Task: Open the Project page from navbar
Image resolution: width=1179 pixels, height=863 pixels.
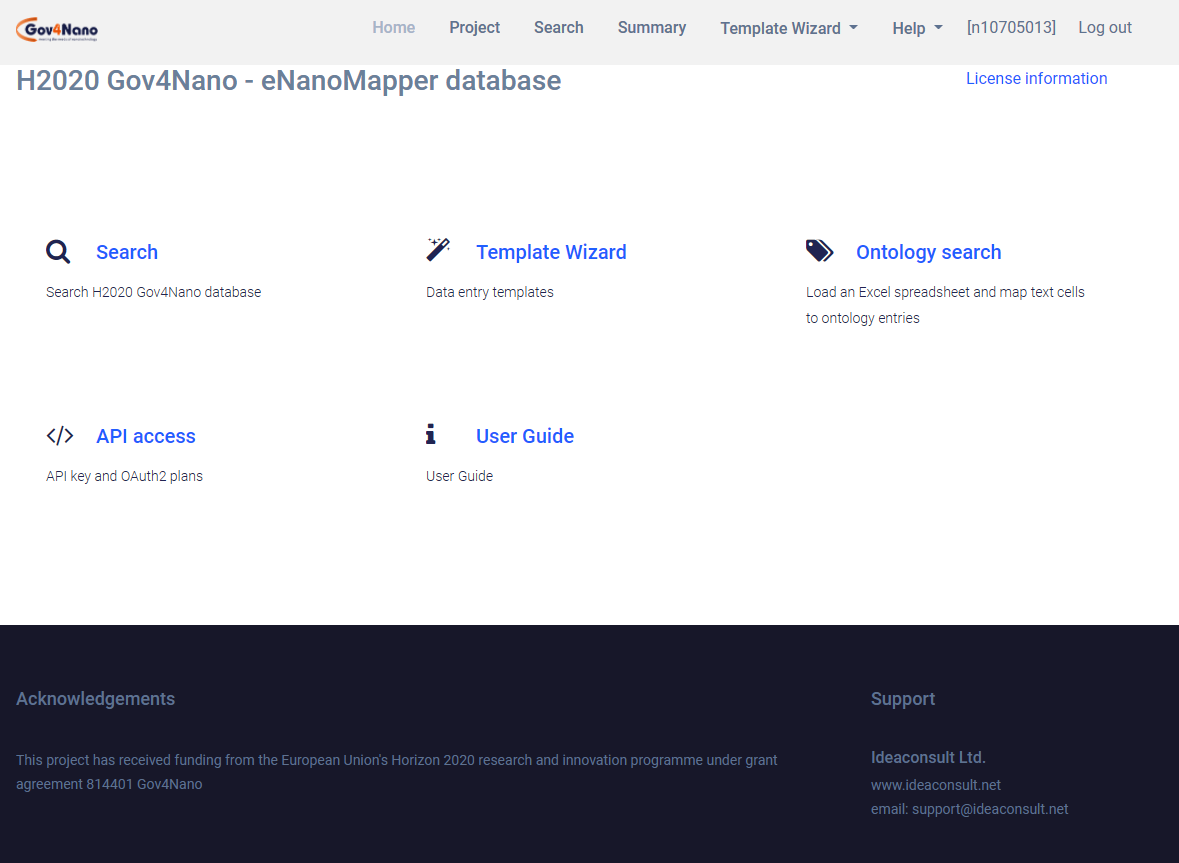Action: 474,28
